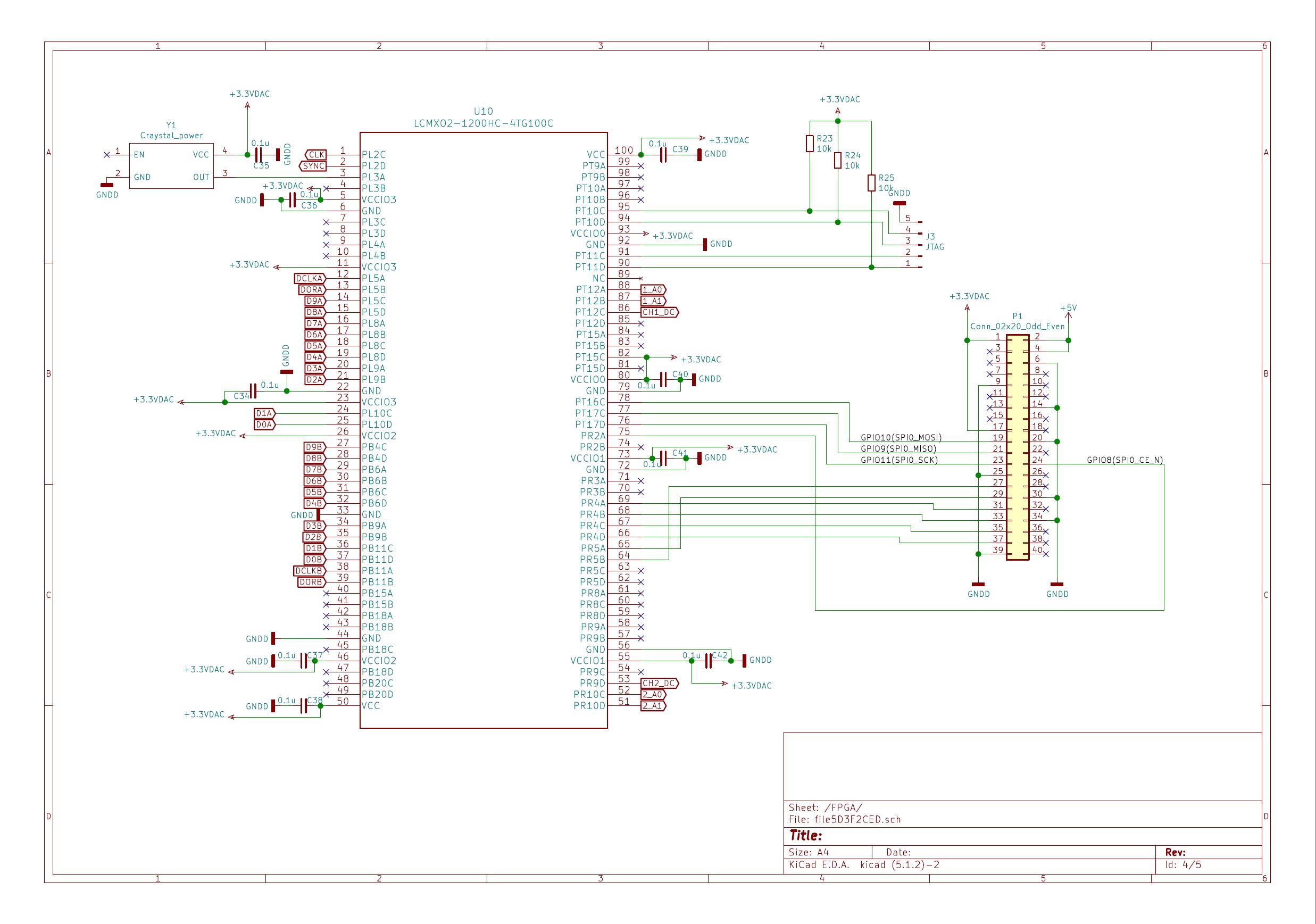This screenshot has height=924, width=1316.
Task: Click the D9A signal label
Action: click(x=315, y=301)
